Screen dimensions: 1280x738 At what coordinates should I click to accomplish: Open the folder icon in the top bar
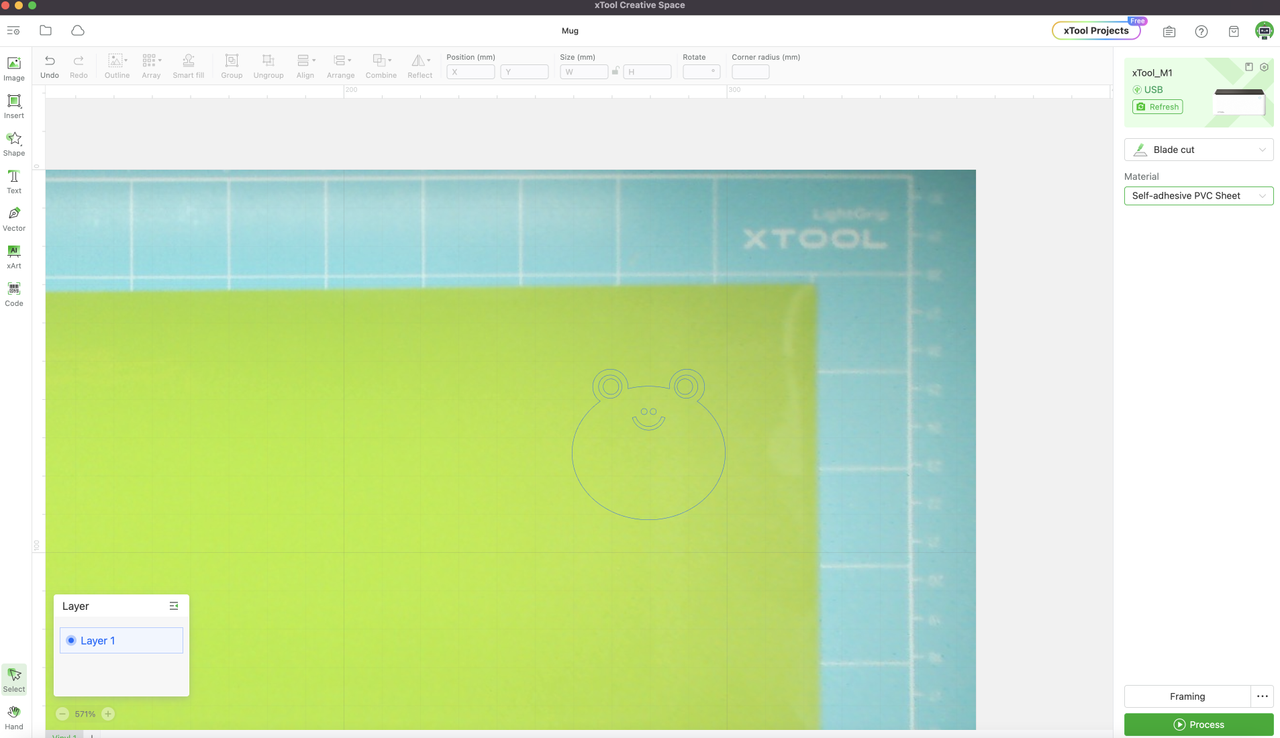pos(46,31)
